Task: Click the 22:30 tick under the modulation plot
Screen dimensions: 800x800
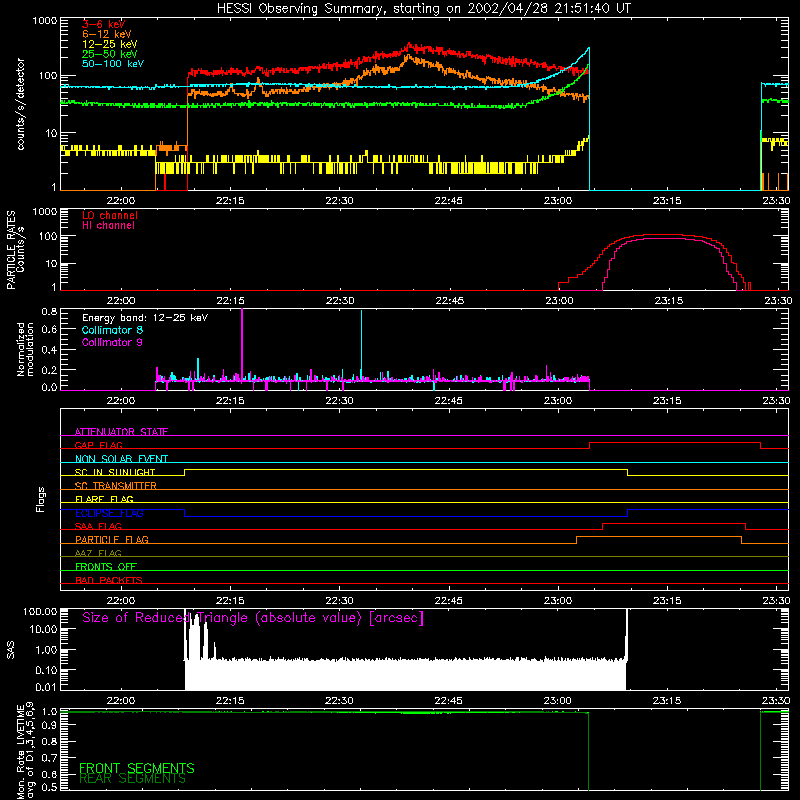Action: (339, 401)
